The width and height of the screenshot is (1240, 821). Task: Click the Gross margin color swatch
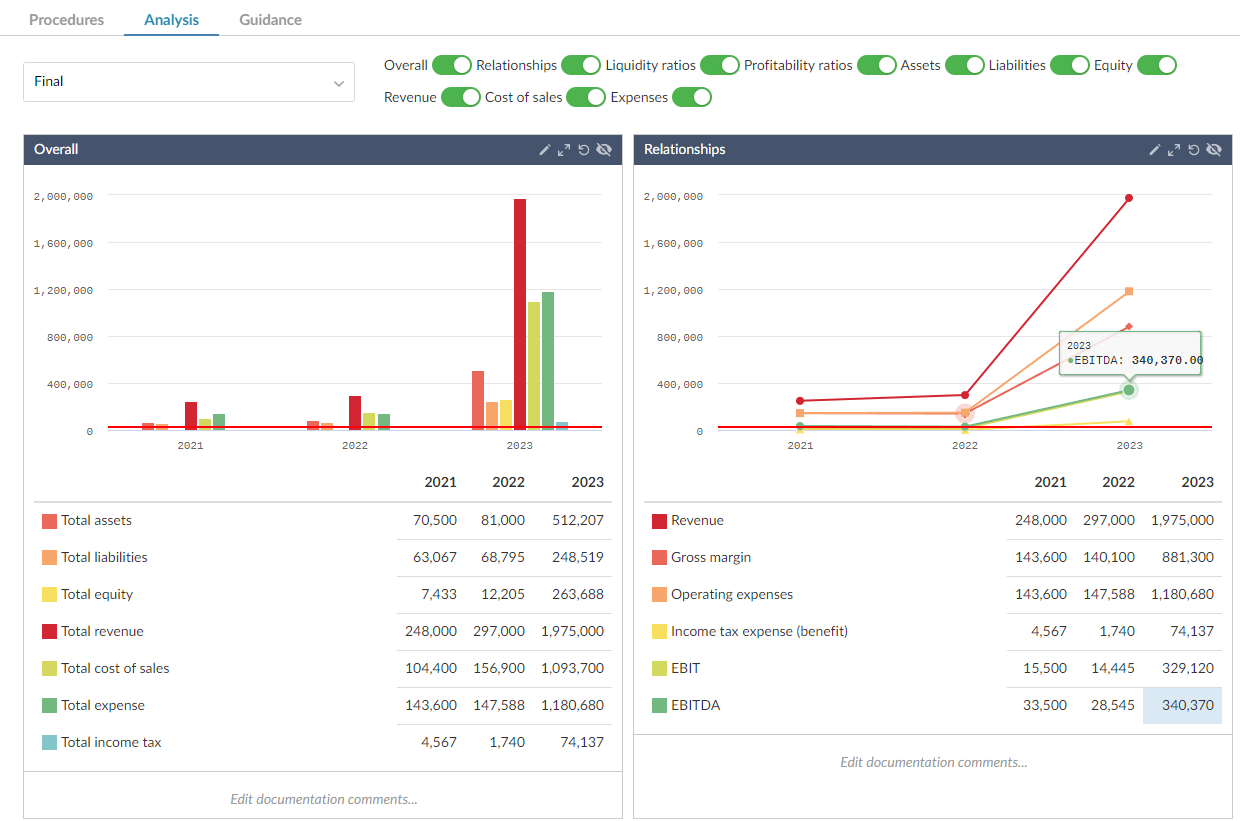click(659, 558)
